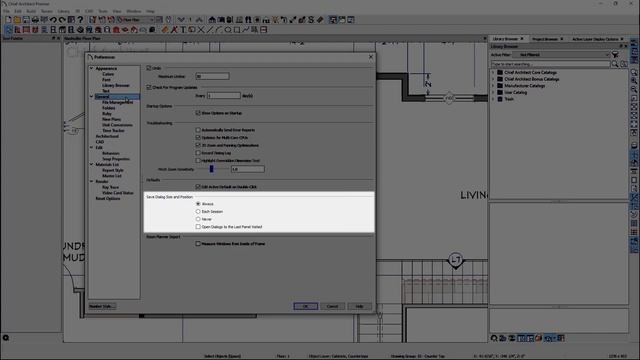
Task: Click the Help question mark icon
Action: 80,20
